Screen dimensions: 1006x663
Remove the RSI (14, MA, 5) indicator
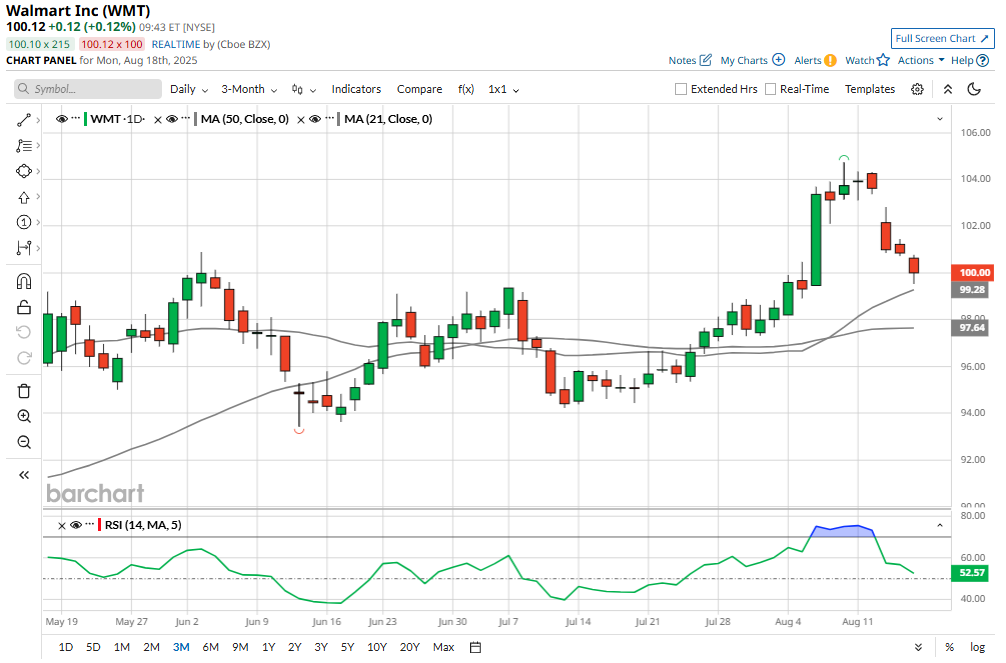coord(62,526)
